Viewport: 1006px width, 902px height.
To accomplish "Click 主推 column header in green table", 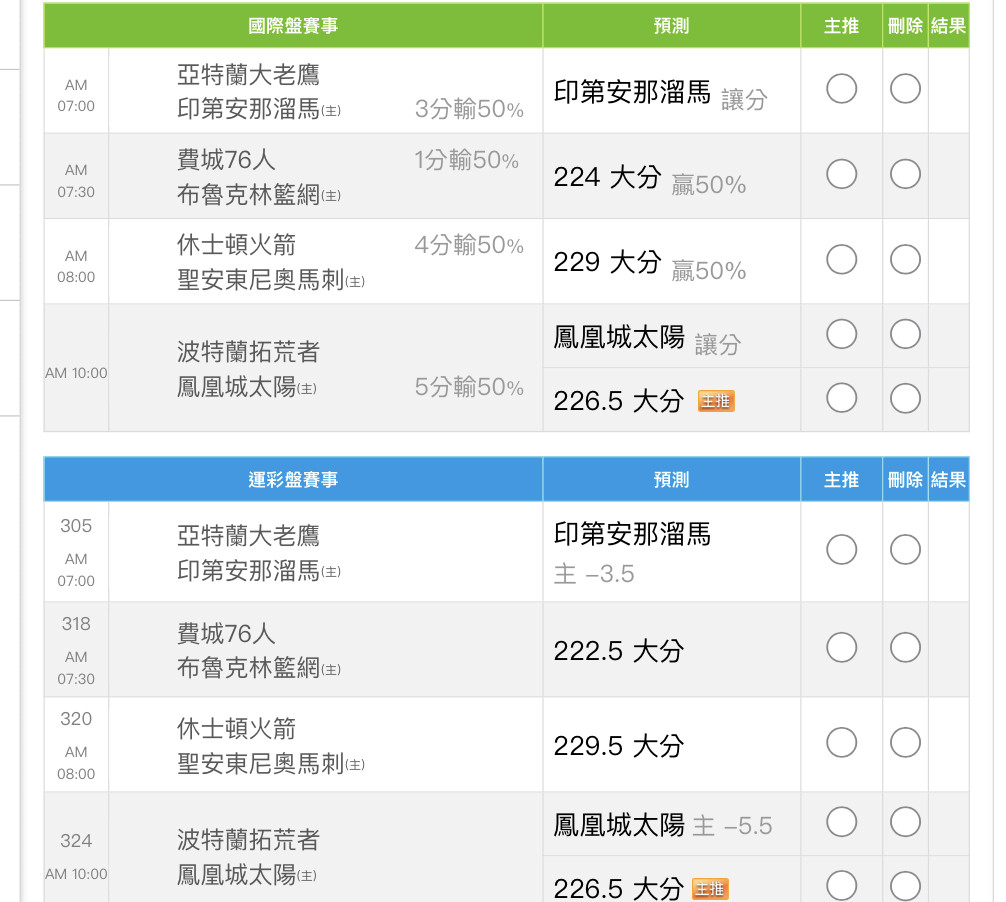I will 841,26.
